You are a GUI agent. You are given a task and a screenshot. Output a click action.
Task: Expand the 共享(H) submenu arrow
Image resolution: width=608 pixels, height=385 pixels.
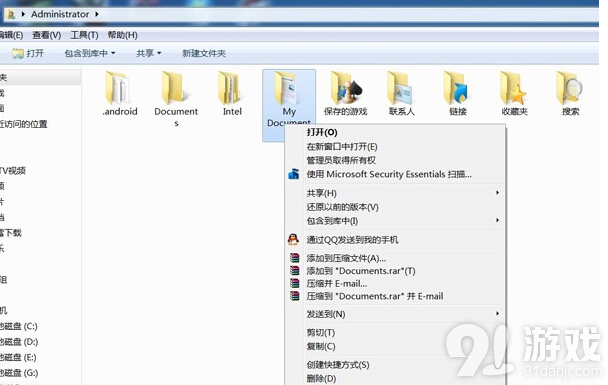coord(497,193)
